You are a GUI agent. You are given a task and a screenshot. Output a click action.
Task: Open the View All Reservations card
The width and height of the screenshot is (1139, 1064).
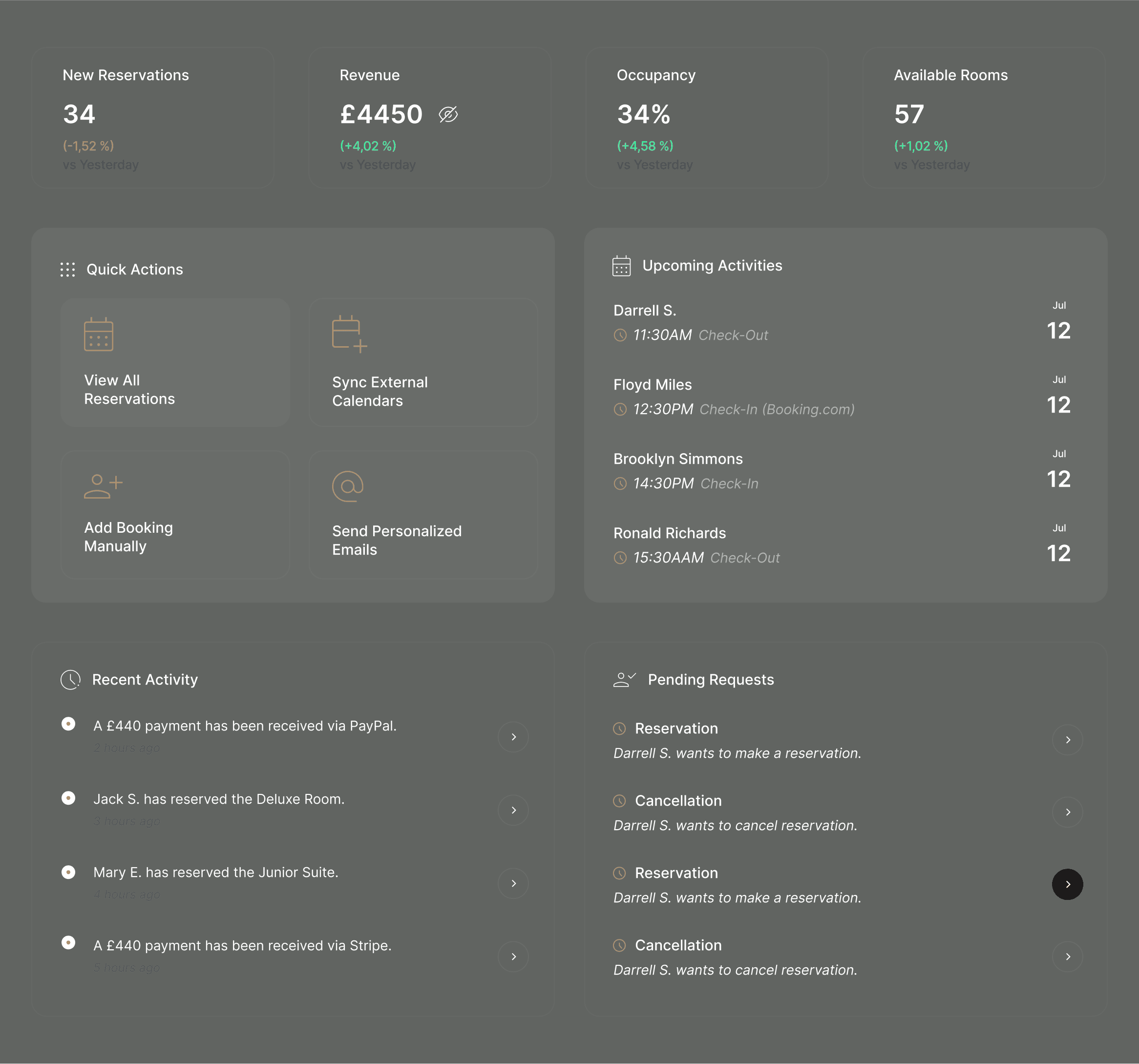175,362
